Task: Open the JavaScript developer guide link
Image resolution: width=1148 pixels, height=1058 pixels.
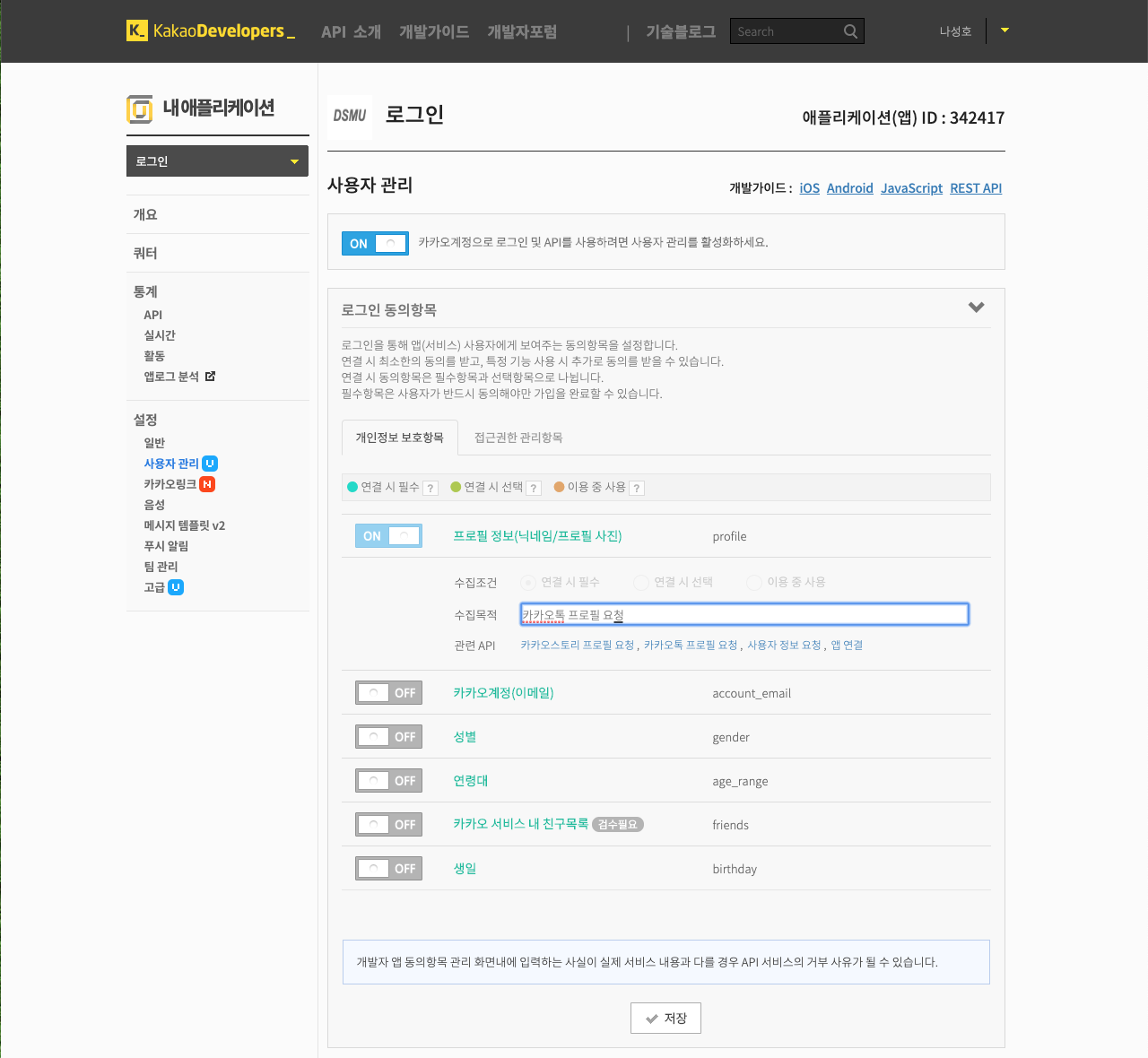Action: 911,188
